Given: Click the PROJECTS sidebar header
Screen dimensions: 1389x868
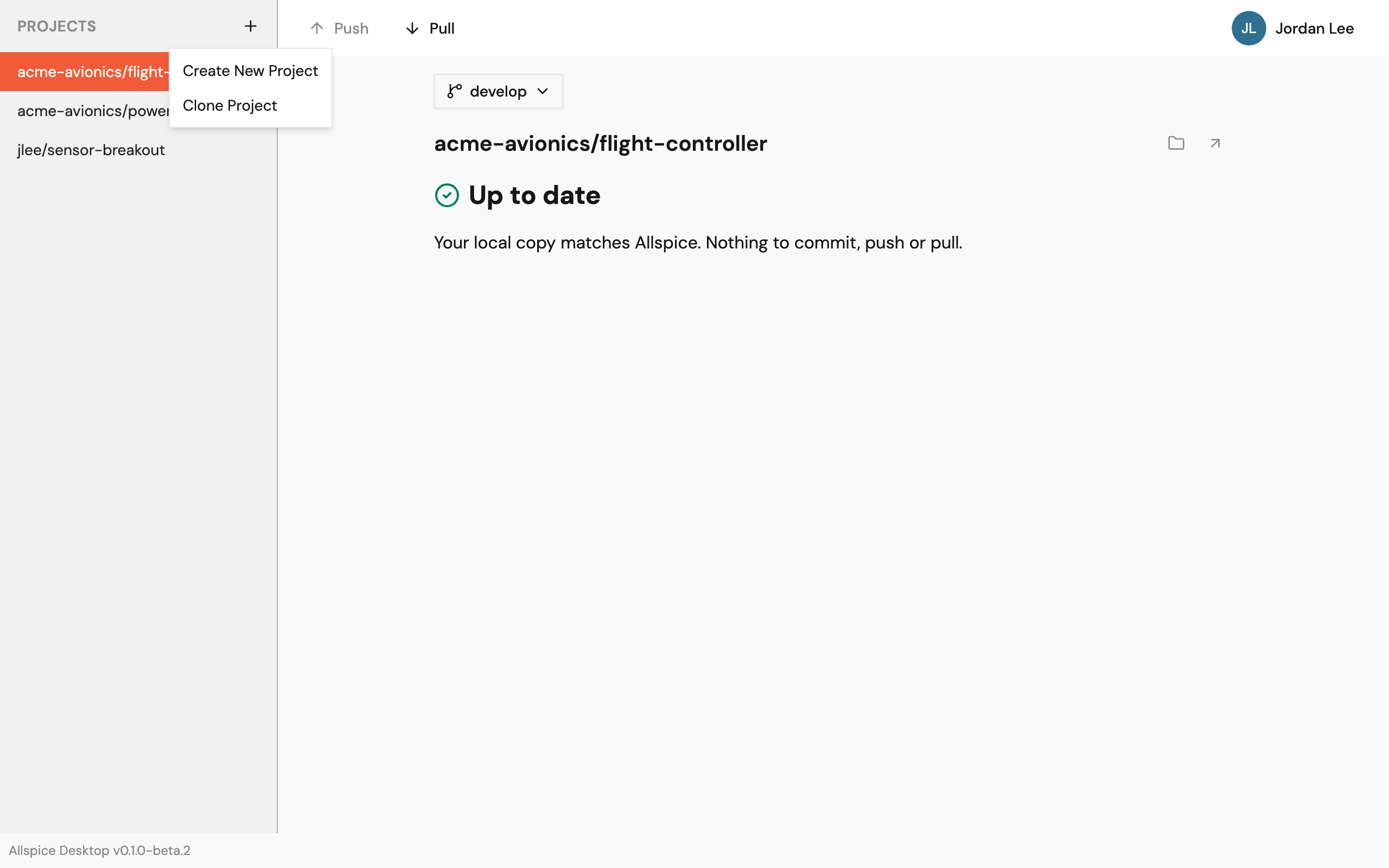Looking at the screenshot, I should point(57,26).
